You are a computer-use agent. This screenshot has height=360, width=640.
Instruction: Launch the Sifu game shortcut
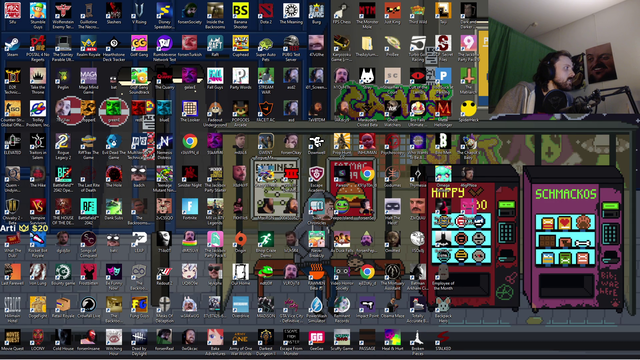coord(12,11)
